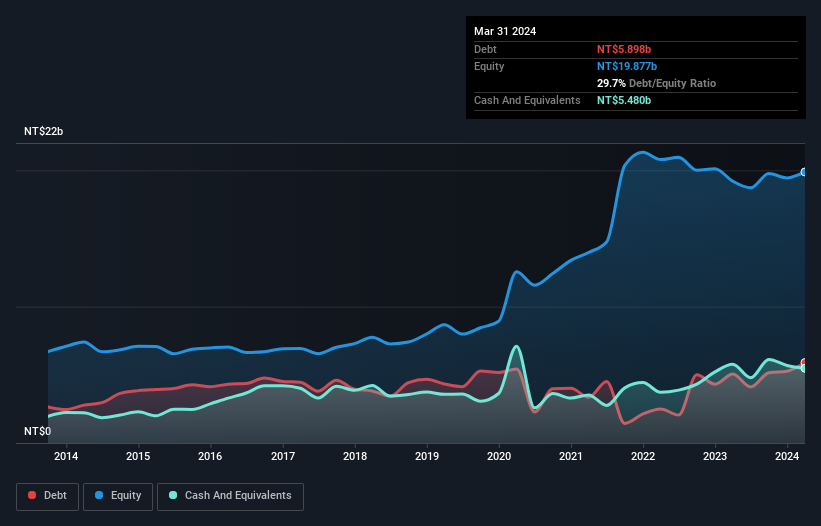Toggle the Debt series legend button
This screenshot has height=526, width=821.
[48, 496]
